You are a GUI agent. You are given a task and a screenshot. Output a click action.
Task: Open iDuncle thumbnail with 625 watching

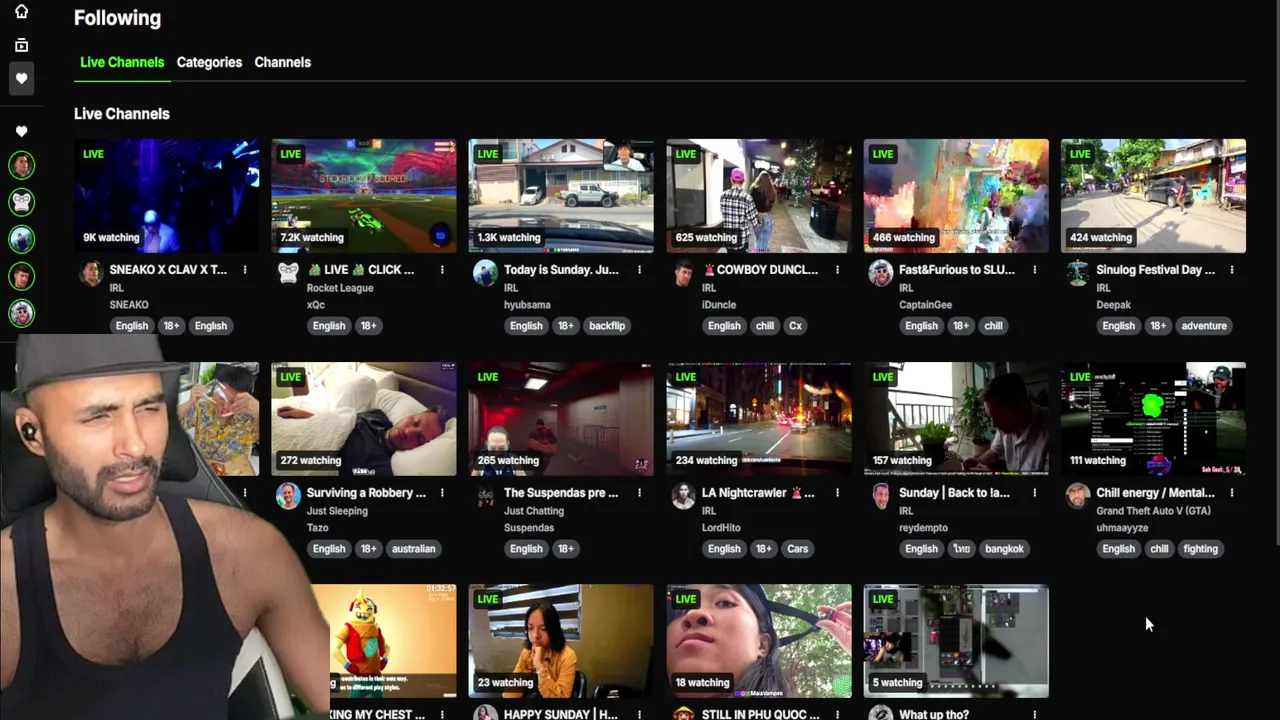pos(759,196)
